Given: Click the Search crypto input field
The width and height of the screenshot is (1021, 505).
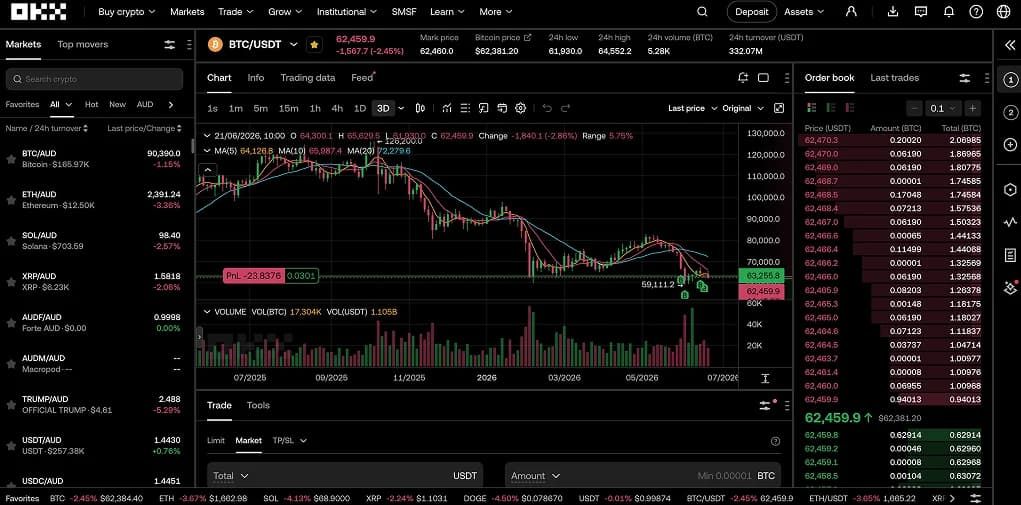Looking at the screenshot, I should (94, 79).
